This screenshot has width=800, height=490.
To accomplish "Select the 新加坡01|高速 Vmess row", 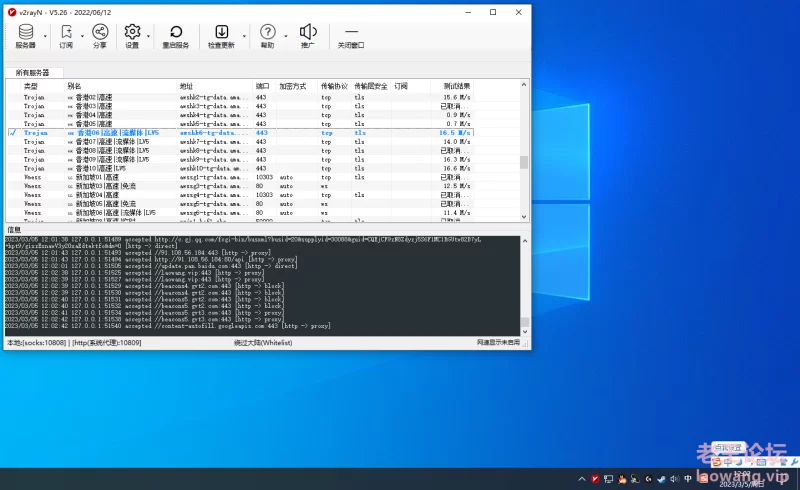I will tap(240, 177).
